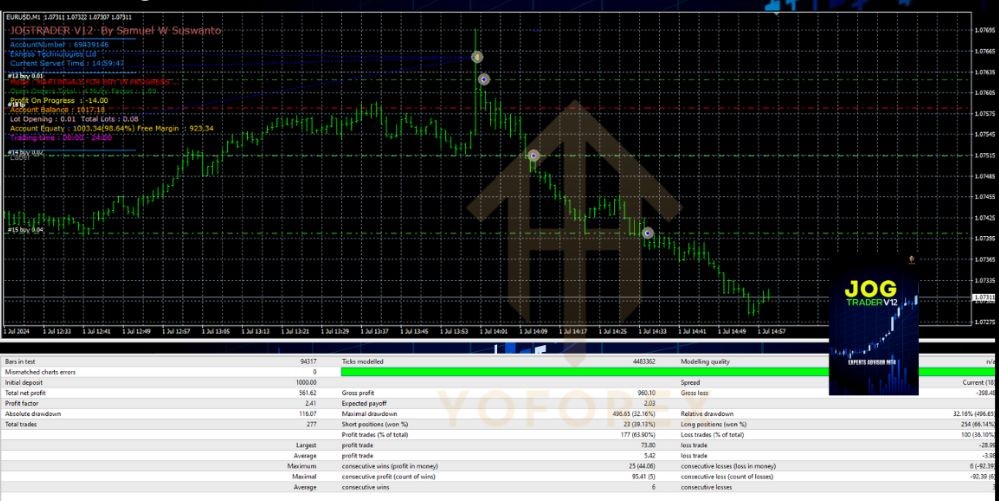Click the Largest profit trade value 73.80
The image size is (999, 501).
coord(648,446)
